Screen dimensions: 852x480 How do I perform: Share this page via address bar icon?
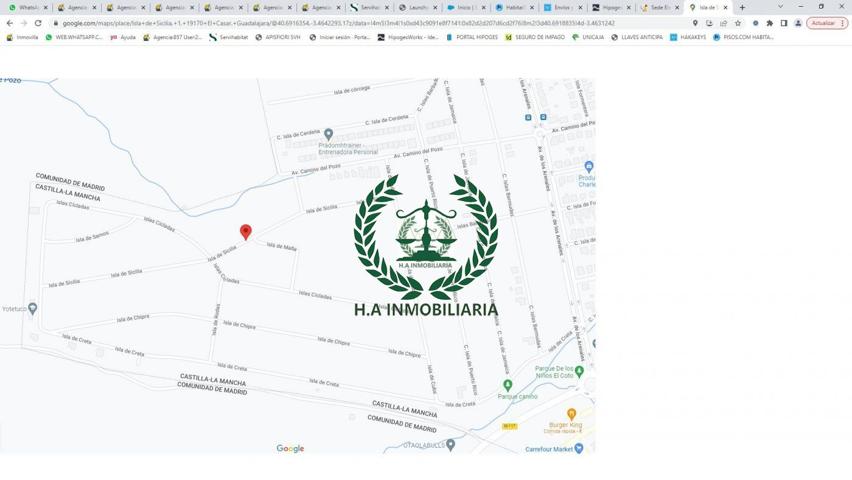(x=723, y=23)
